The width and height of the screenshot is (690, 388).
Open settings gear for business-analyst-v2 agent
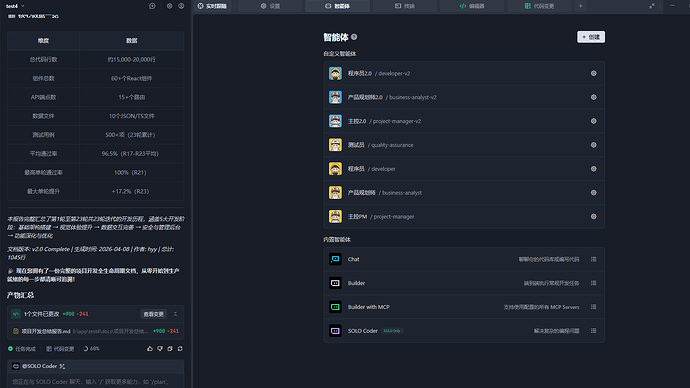click(594, 97)
